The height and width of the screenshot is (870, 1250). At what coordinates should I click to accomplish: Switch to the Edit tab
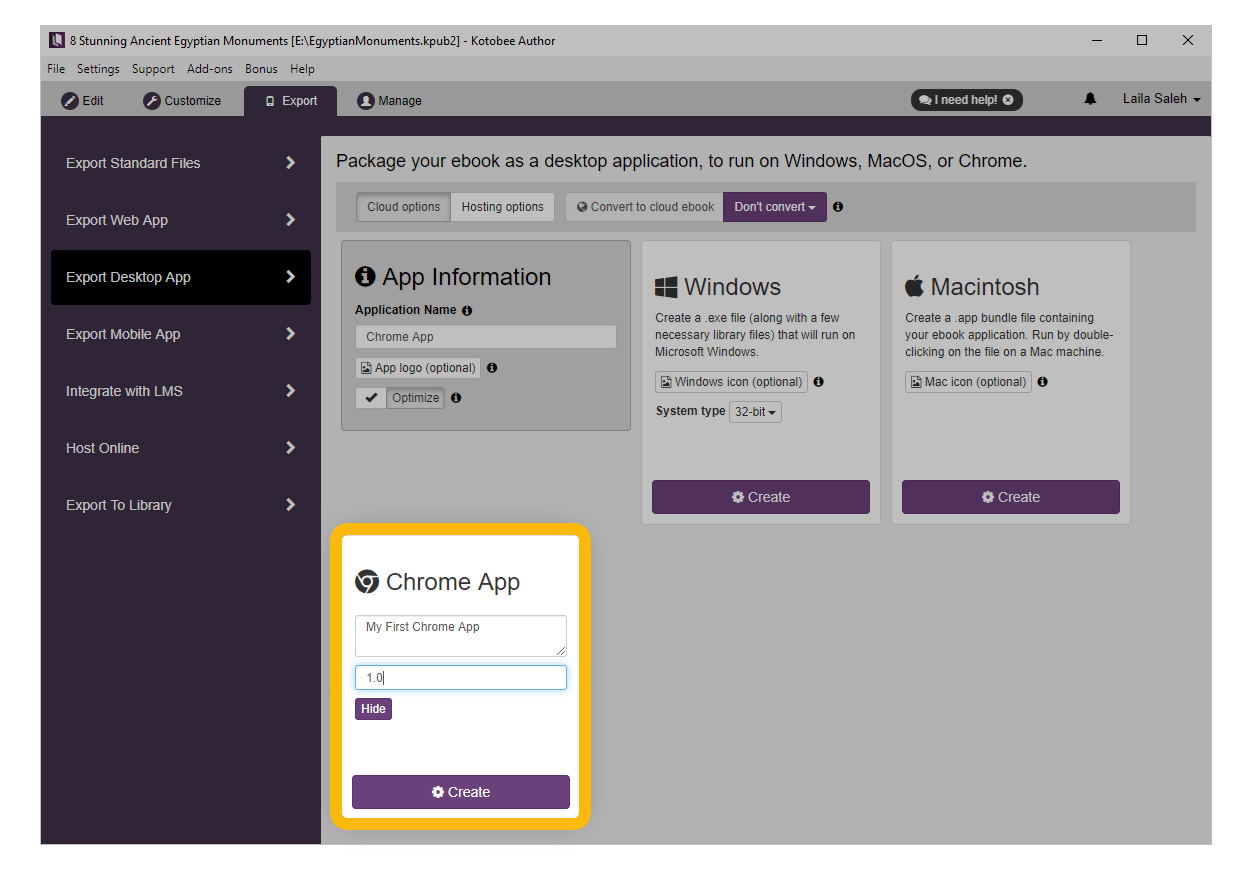[x=83, y=101]
